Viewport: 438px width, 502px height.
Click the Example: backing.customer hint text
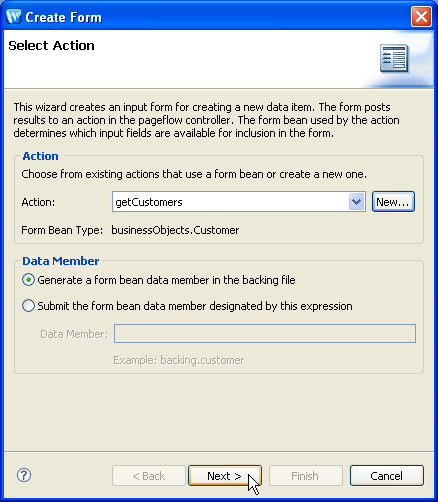(179, 360)
